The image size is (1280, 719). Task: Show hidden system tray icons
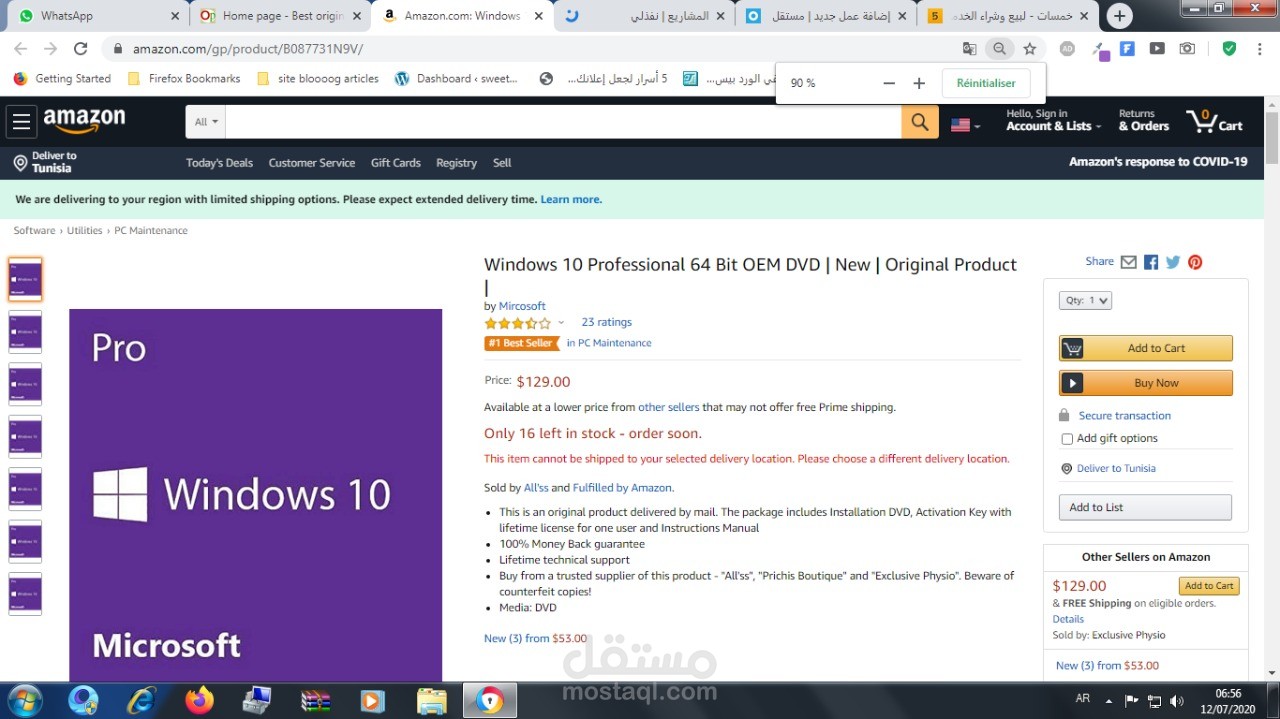tap(1108, 701)
